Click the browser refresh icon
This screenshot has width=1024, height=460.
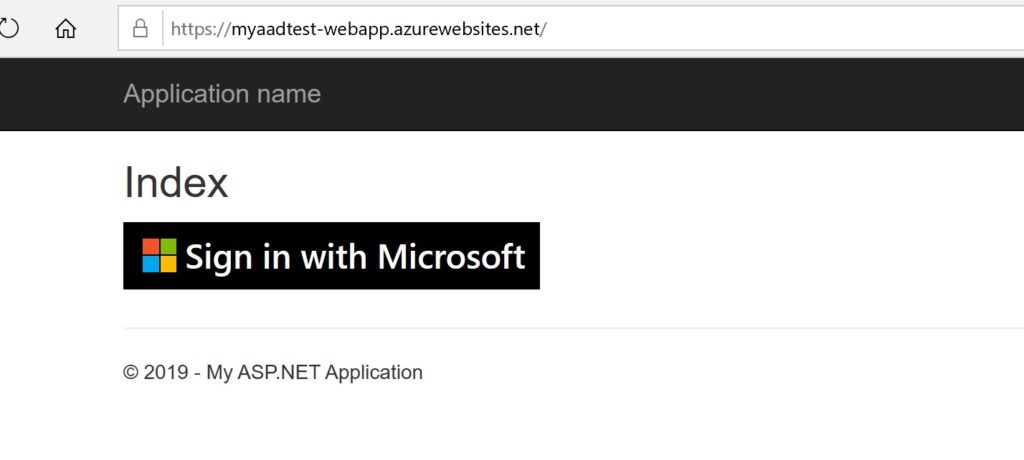[x=8, y=28]
